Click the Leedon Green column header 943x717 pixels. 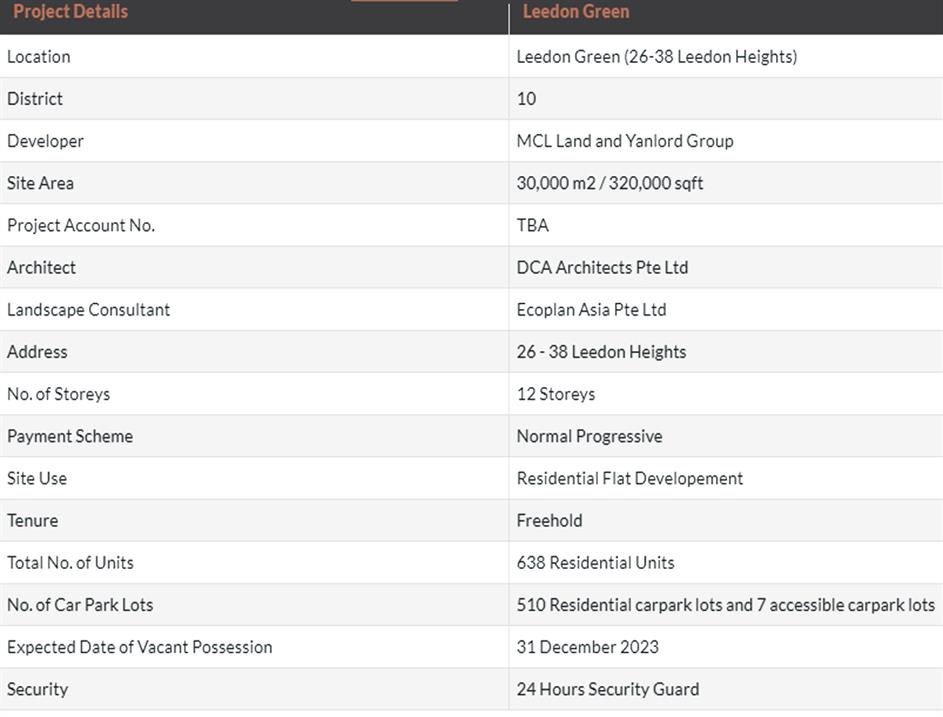pyautogui.click(x=576, y=12)
